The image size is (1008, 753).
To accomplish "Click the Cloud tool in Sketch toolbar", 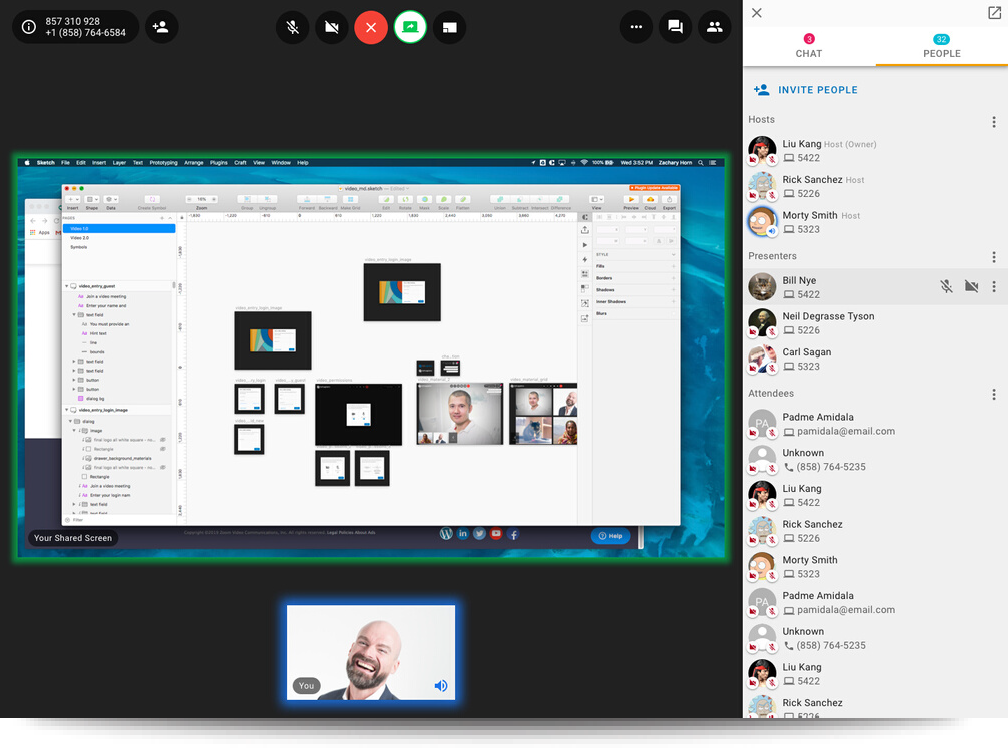I will point(651,203).
